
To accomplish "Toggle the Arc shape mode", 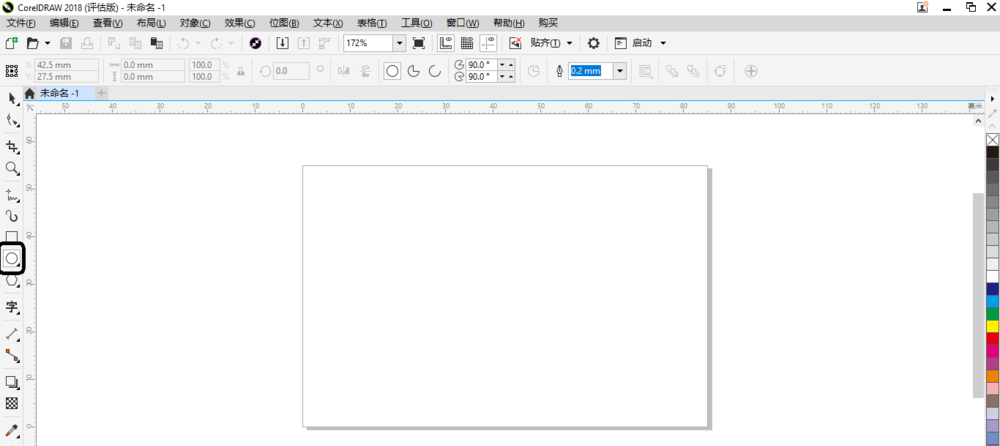I will coord(434,71).
